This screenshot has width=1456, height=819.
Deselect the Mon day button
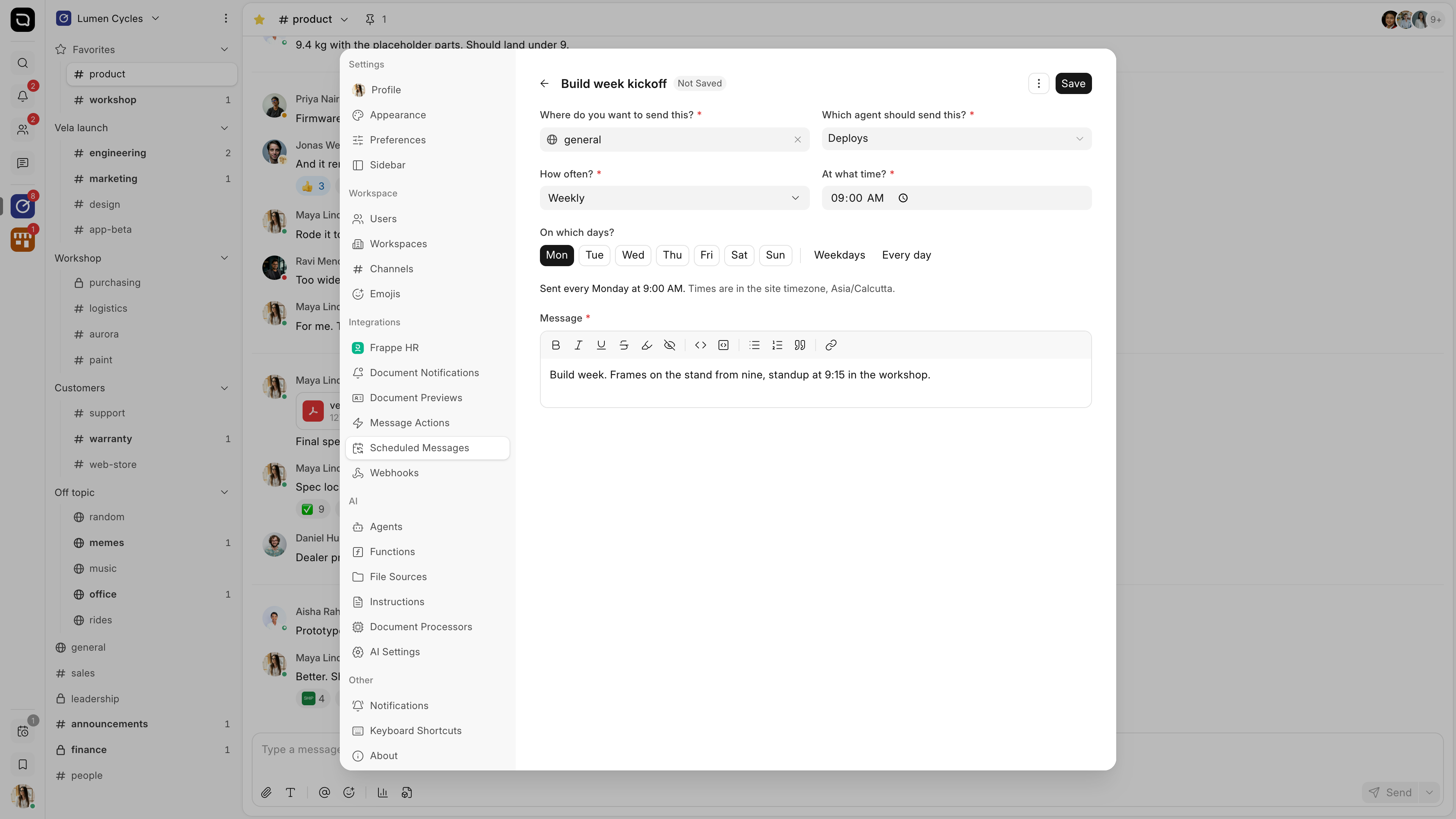(x=557, y=255)
